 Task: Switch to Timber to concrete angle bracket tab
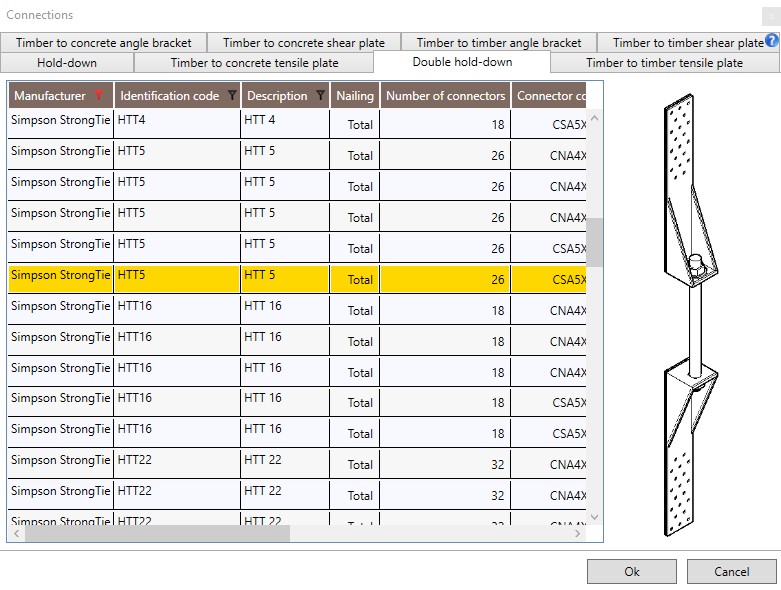(x=103, y=43)
